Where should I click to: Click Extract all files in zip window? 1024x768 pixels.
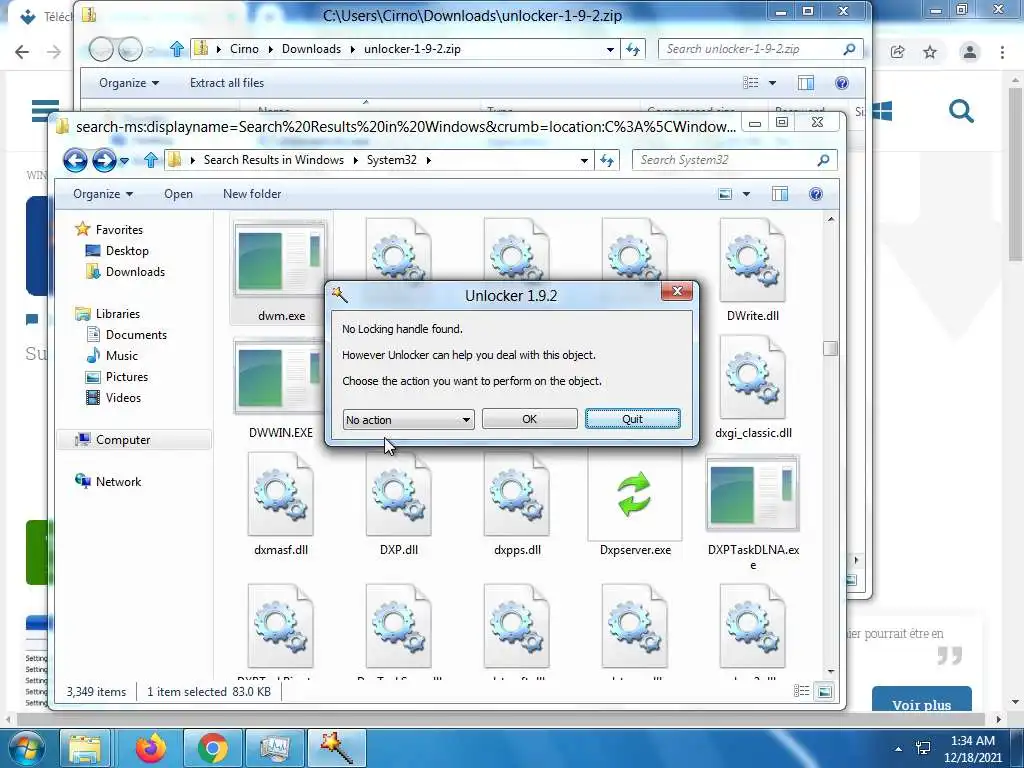(227, 83)
